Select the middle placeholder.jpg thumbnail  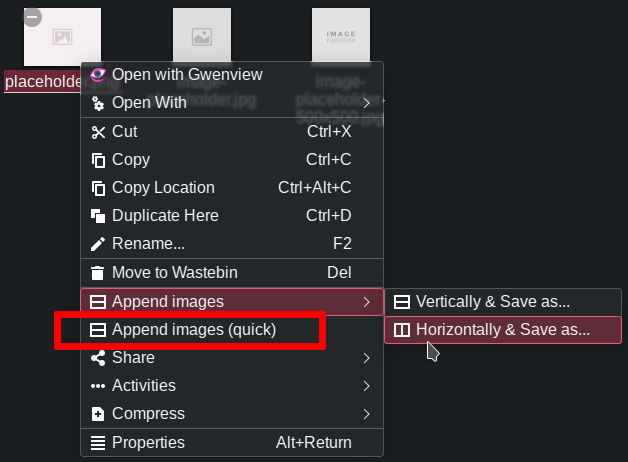(x=202, y=35)
